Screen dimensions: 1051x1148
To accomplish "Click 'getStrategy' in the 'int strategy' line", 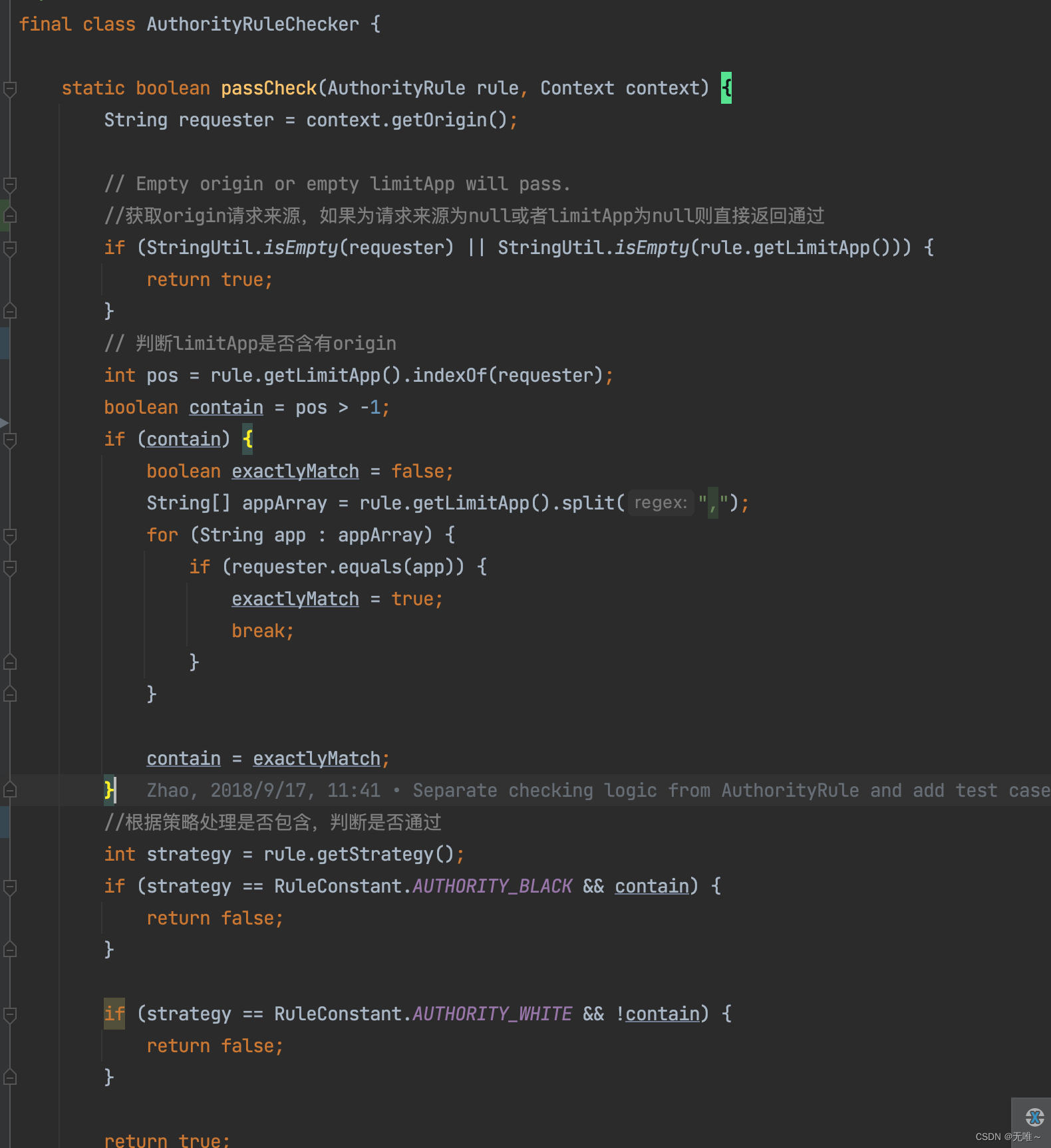I will coord(375,854).
